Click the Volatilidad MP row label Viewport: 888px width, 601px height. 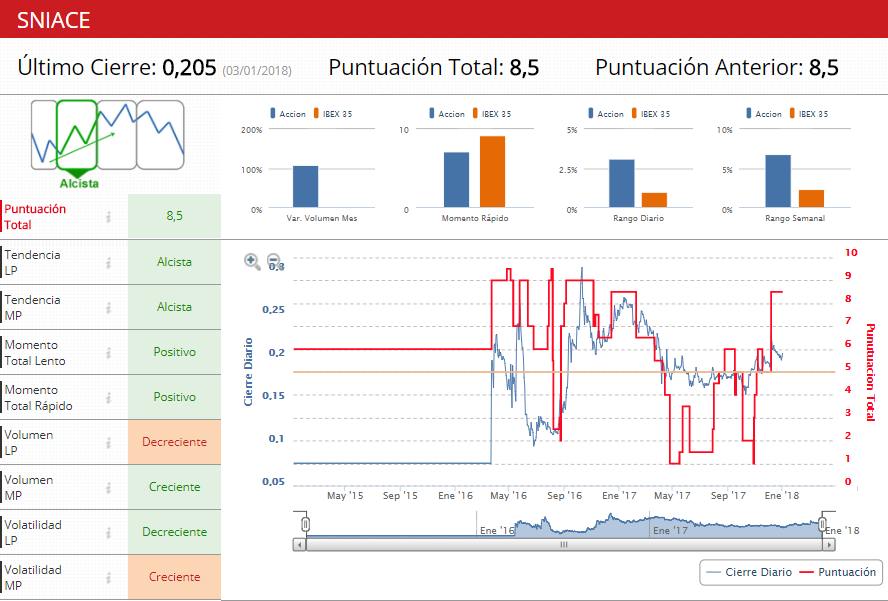pyautogui.click(x=33, y=578)
